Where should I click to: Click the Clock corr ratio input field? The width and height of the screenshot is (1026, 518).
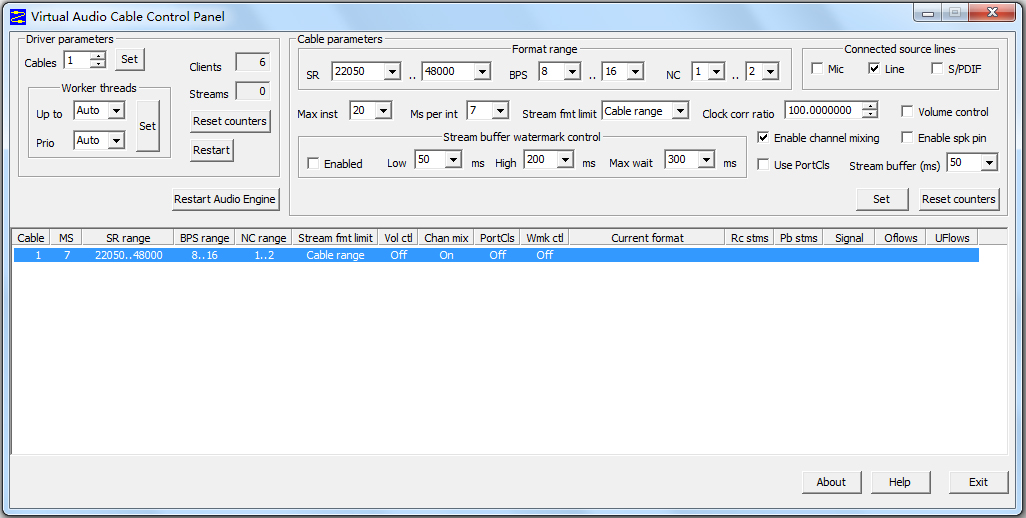(822, 111)
